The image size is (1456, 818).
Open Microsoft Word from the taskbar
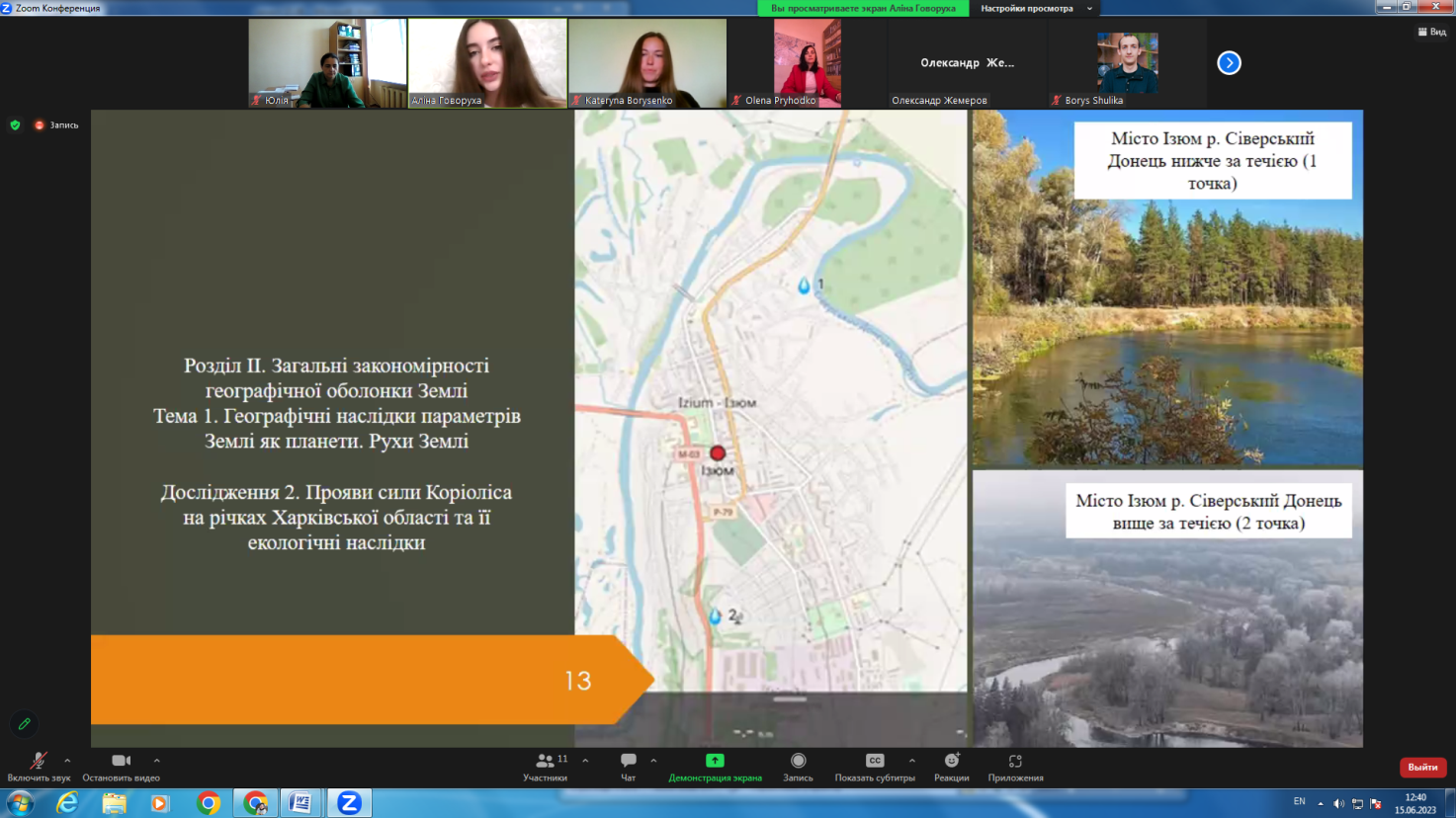click(x=300, y=803)
